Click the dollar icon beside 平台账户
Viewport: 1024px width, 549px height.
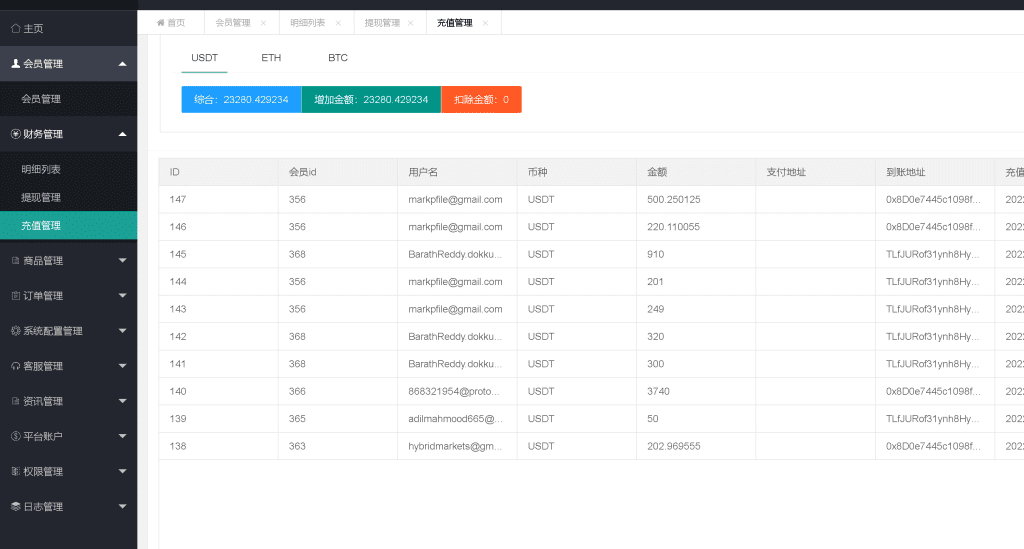click(x=15, y=436)
